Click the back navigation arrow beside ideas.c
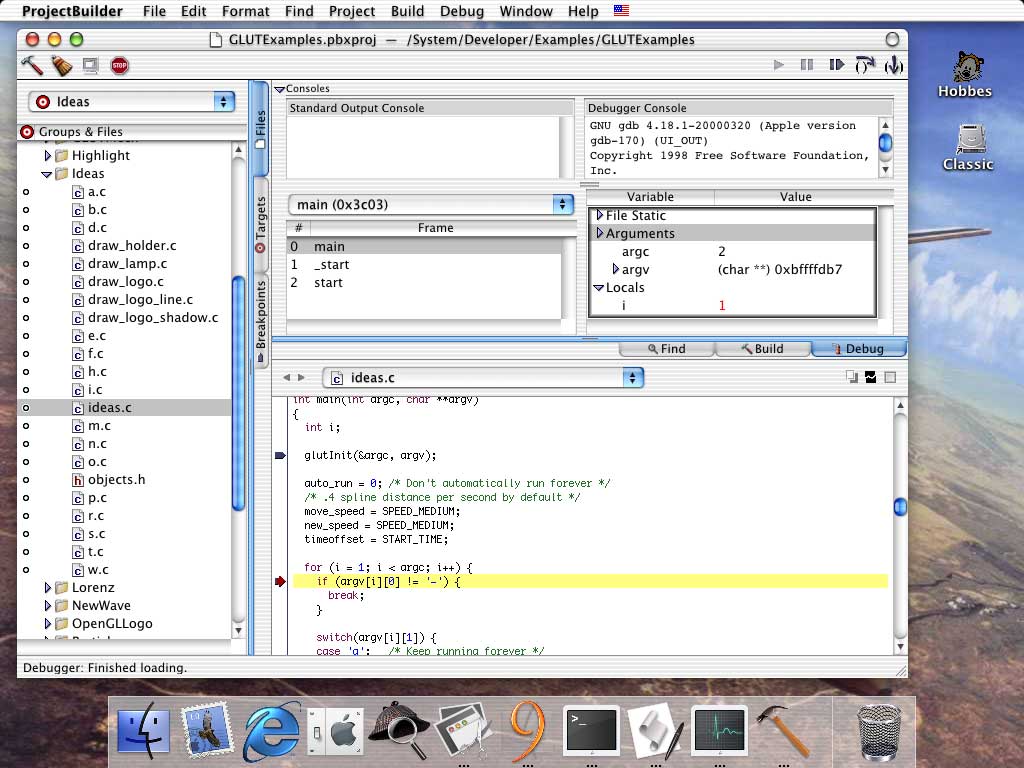This screenshot has height=768, width=1024. (286, 377)
